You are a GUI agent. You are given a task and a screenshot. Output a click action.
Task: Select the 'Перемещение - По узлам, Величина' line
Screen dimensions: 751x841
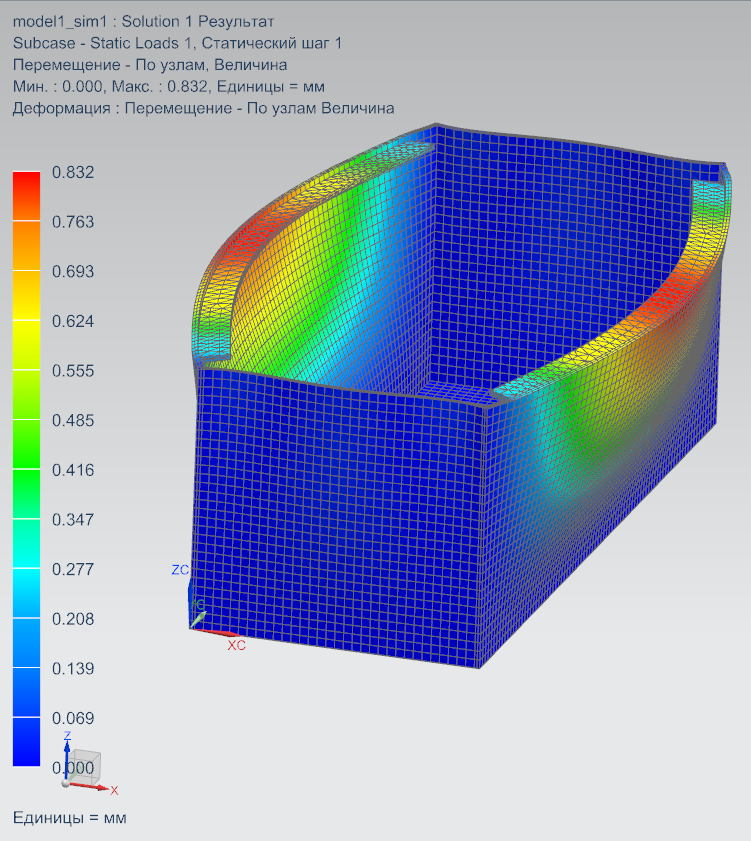[x=150, y=65]
